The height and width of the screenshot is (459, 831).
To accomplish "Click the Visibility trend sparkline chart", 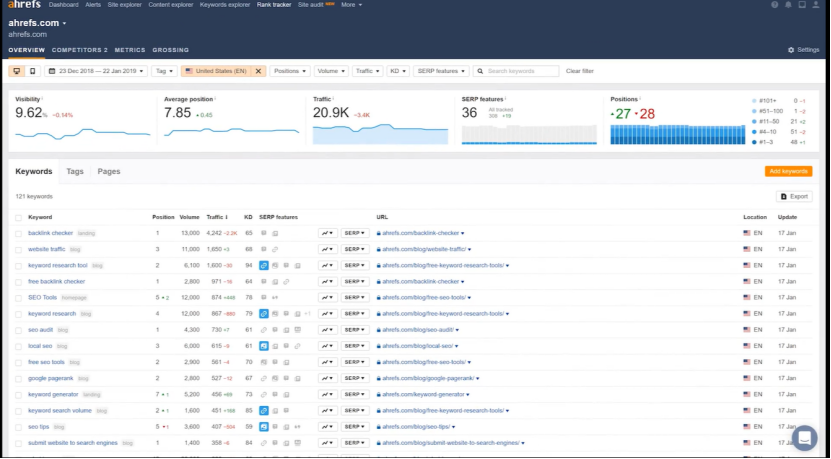I will [x=83, y=134].
